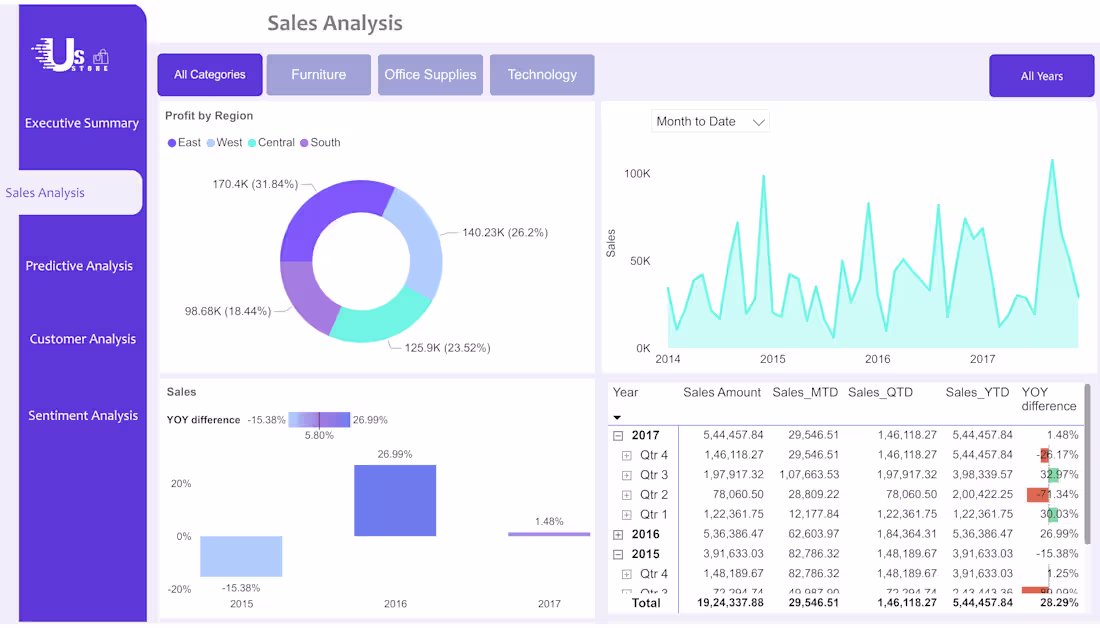This screenshot has height=628, width=1100.
Task: Click the 2017 YOY bar at 1.48%
Action: point(549,534)
